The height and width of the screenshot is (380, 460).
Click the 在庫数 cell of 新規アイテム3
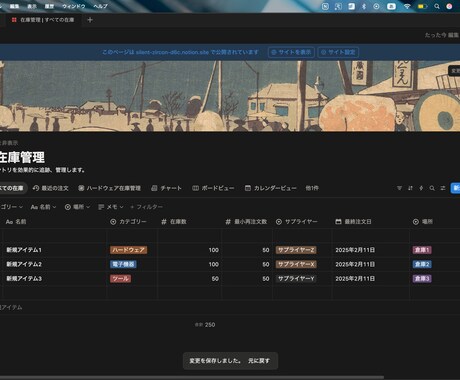[189, 279]
